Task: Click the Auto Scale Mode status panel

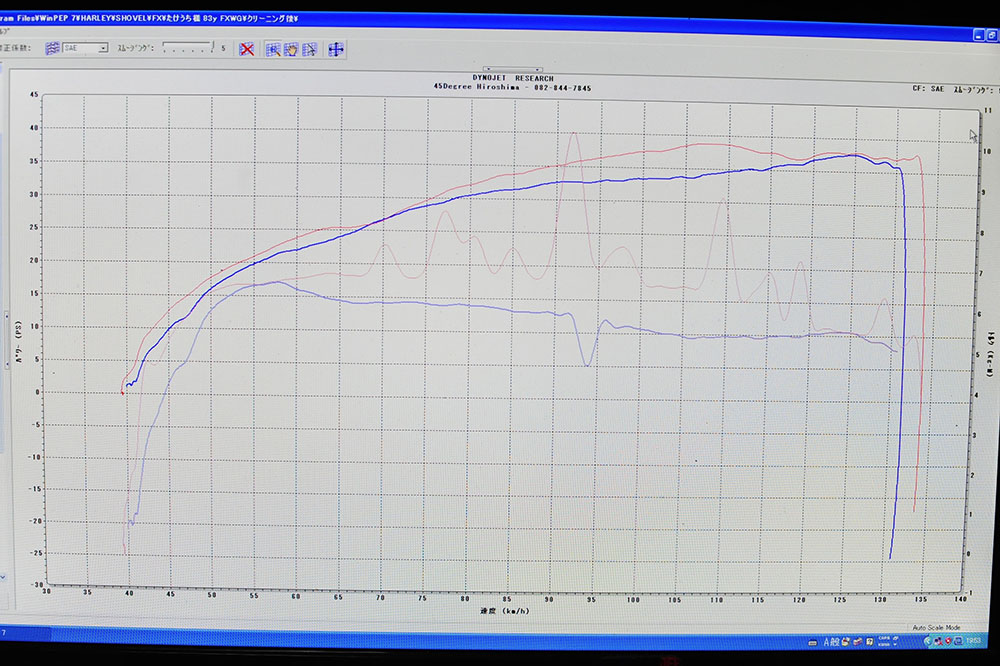Action: pyautogui.click(x=935, y=627)
